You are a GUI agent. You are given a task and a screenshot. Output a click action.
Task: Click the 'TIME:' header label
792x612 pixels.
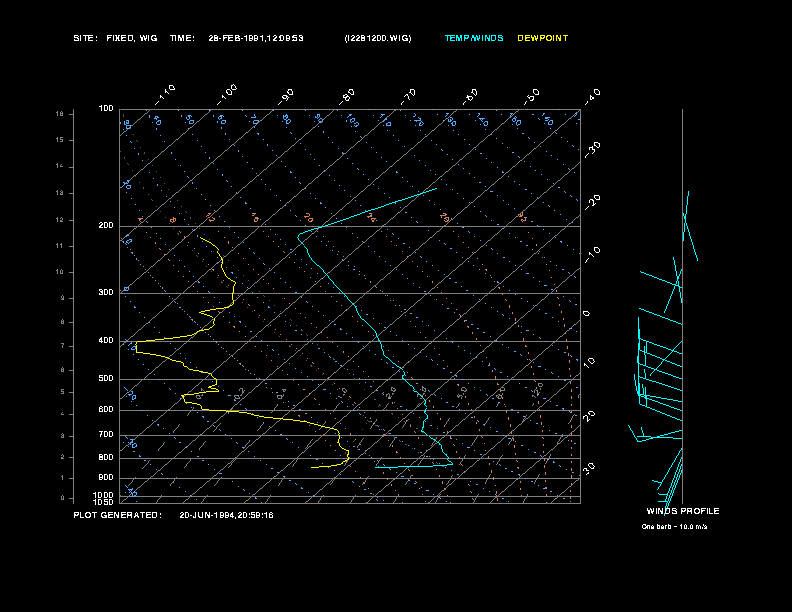tap(182, 38)
